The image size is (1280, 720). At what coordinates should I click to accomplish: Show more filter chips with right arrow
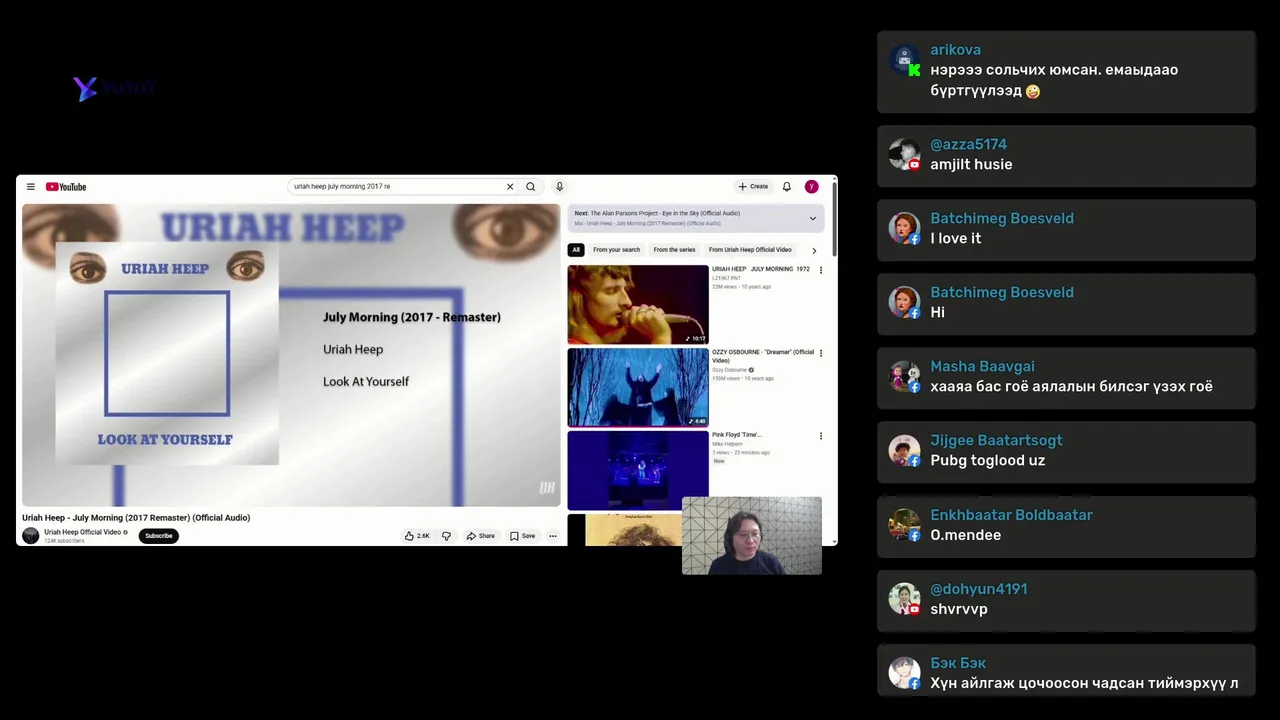(x=814, y=250)
